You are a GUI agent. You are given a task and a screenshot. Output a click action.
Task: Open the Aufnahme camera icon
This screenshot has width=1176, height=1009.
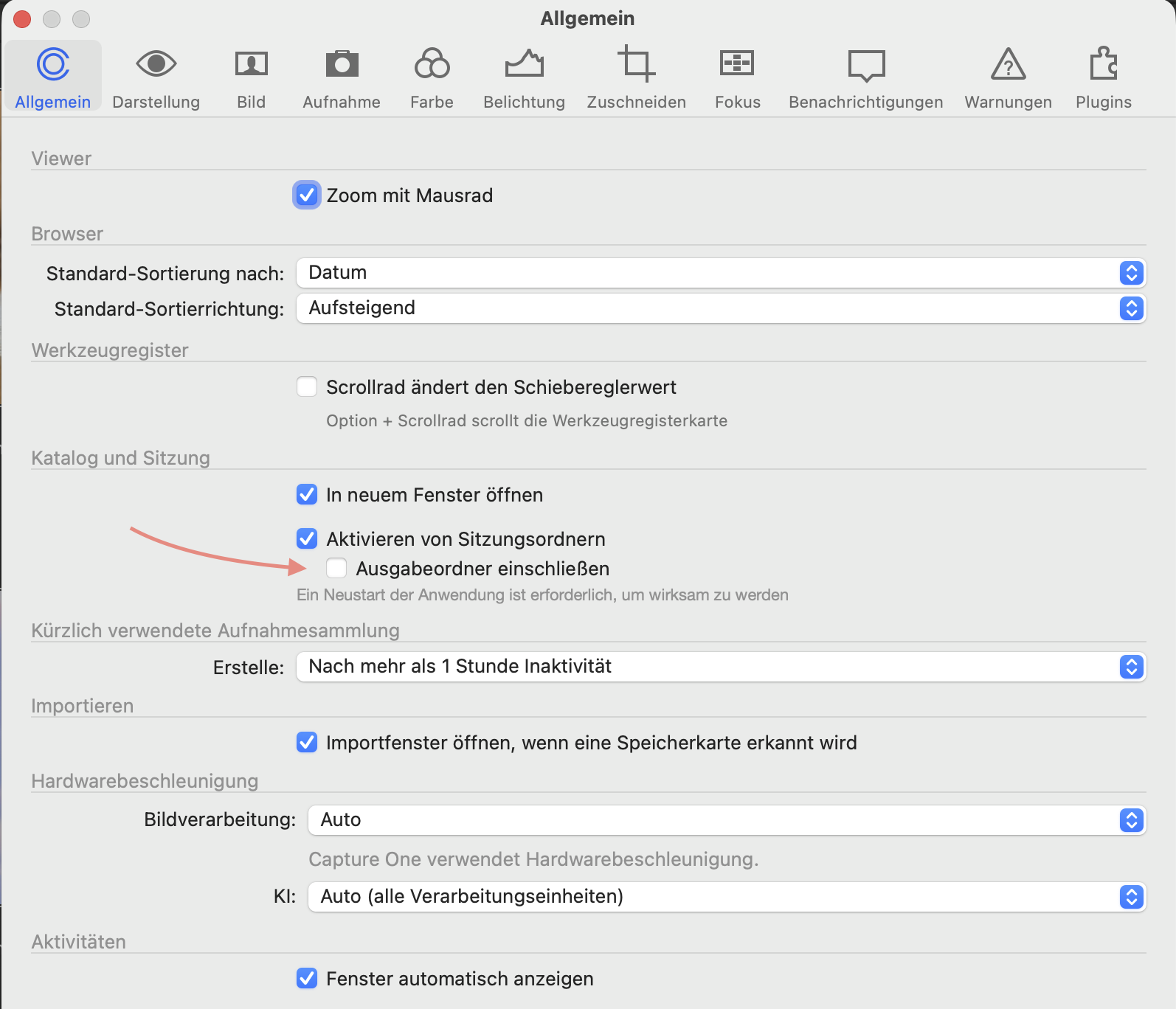[342, 64]
